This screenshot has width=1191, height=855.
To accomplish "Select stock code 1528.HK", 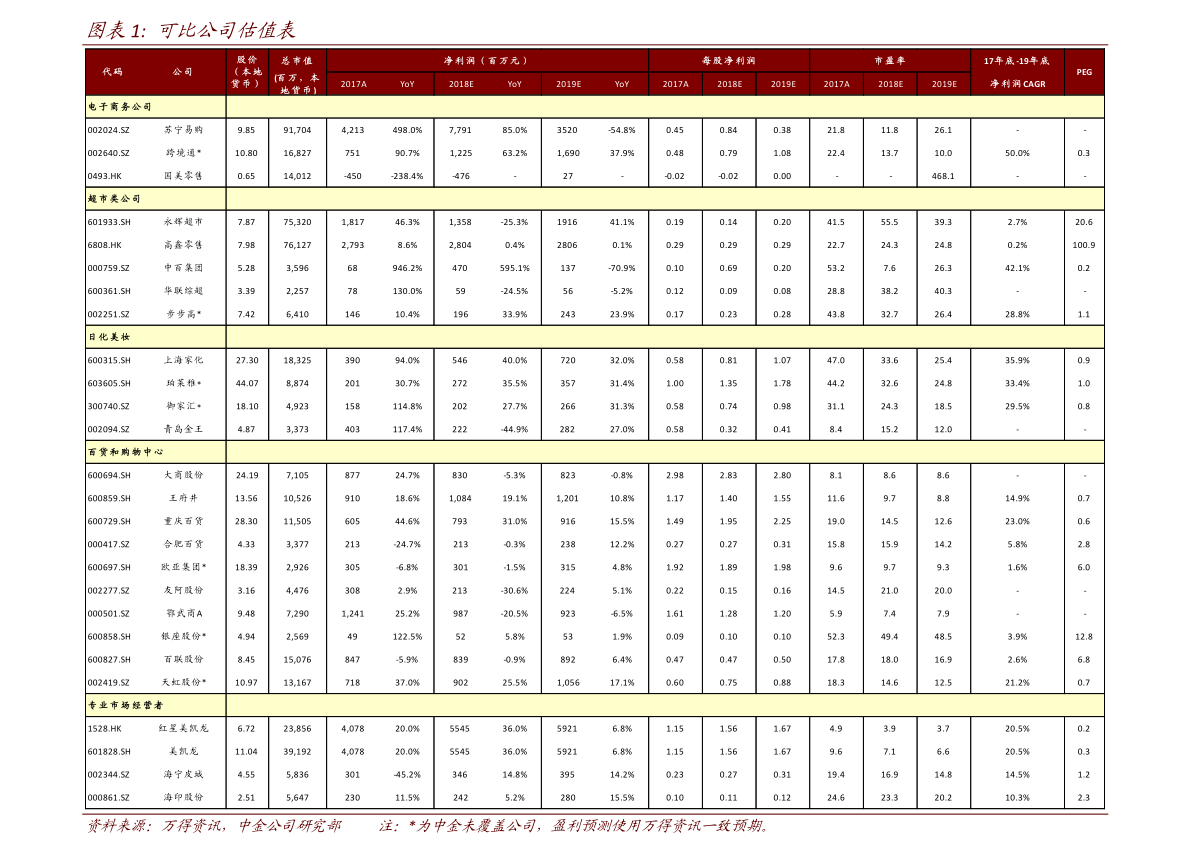I will tap(104, 729).
